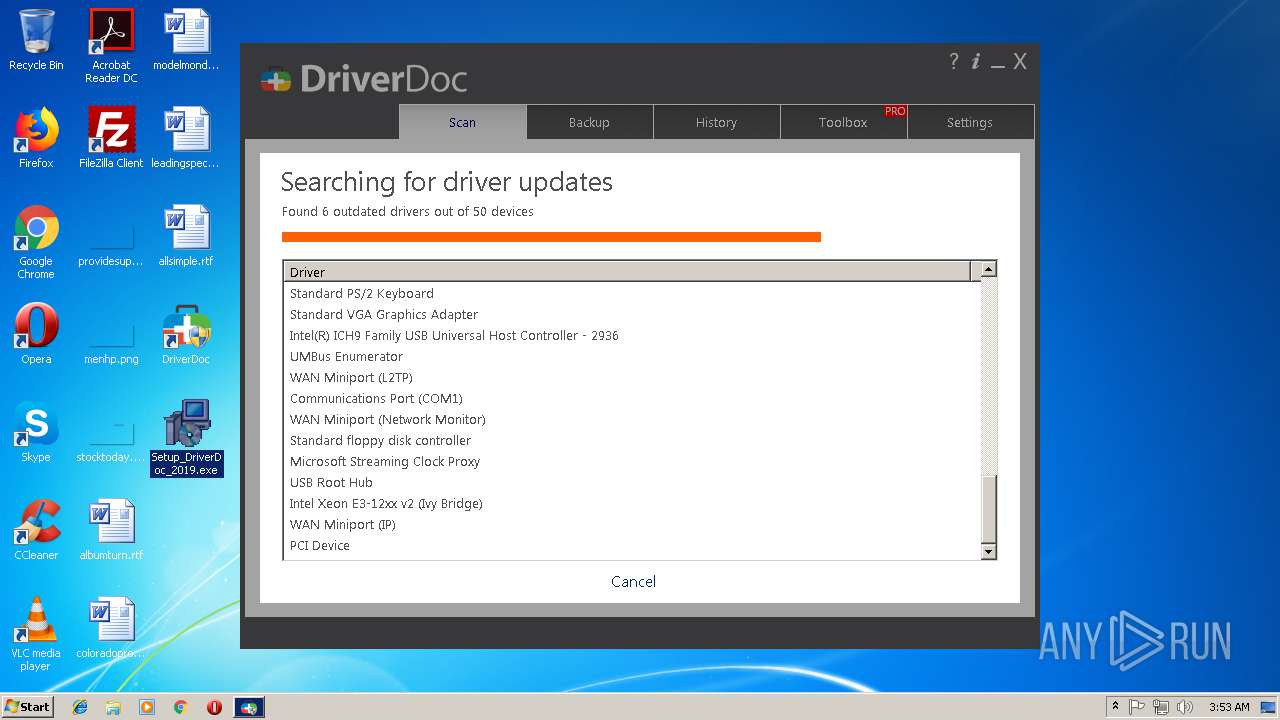The height and width of the screenshot is (720, 1280).
Task: Select Microsoft Streaming Clock Proxy row
Action: click(631, 461)
